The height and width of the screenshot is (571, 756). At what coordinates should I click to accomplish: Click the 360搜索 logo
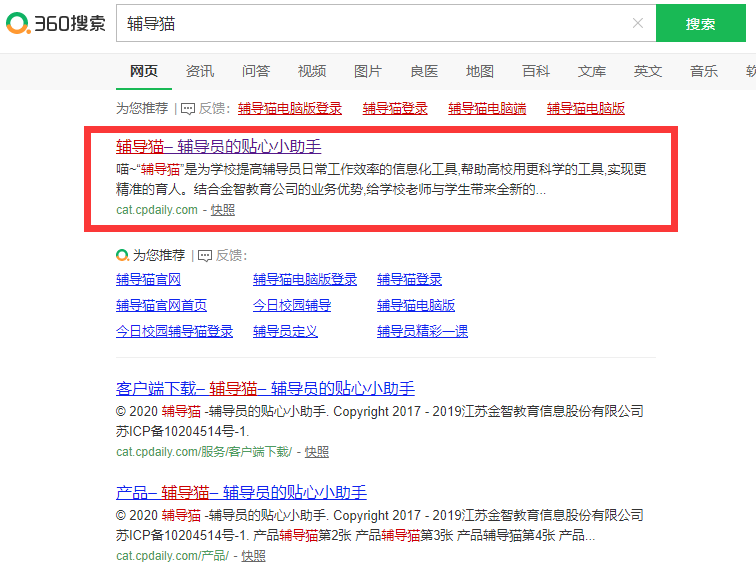56,23
